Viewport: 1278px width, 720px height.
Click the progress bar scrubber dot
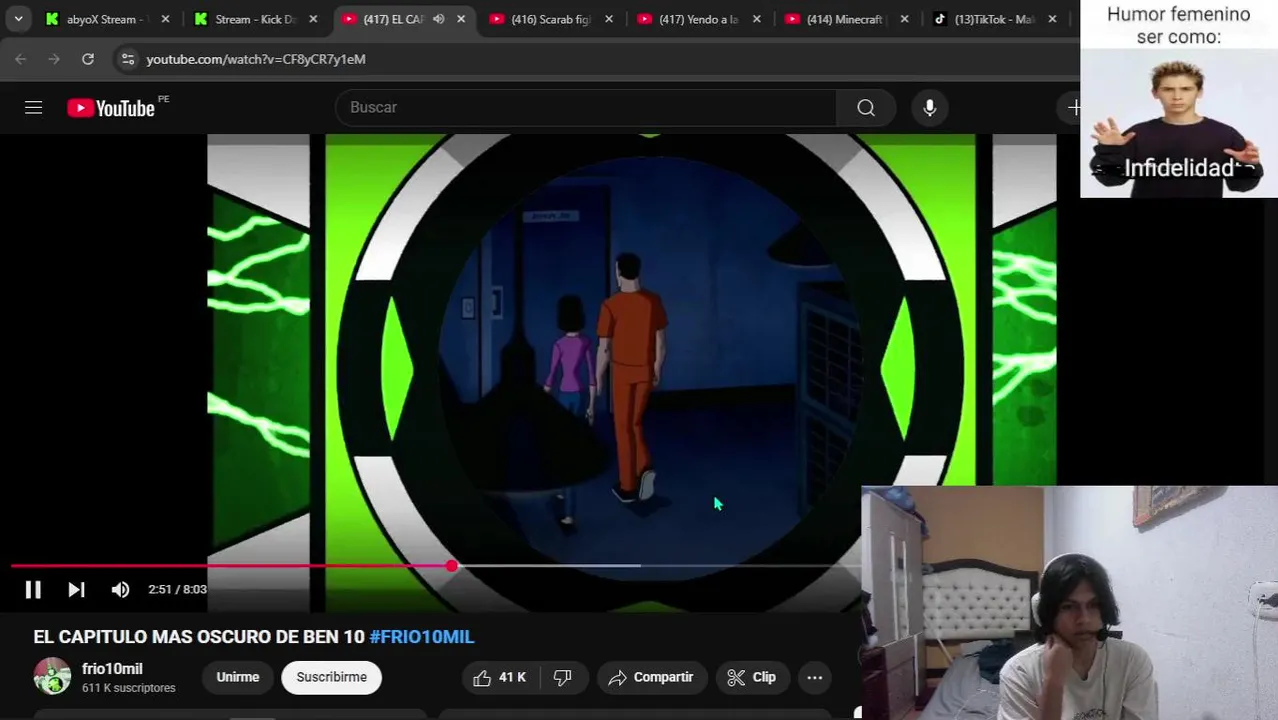click(x=452, y=566)
